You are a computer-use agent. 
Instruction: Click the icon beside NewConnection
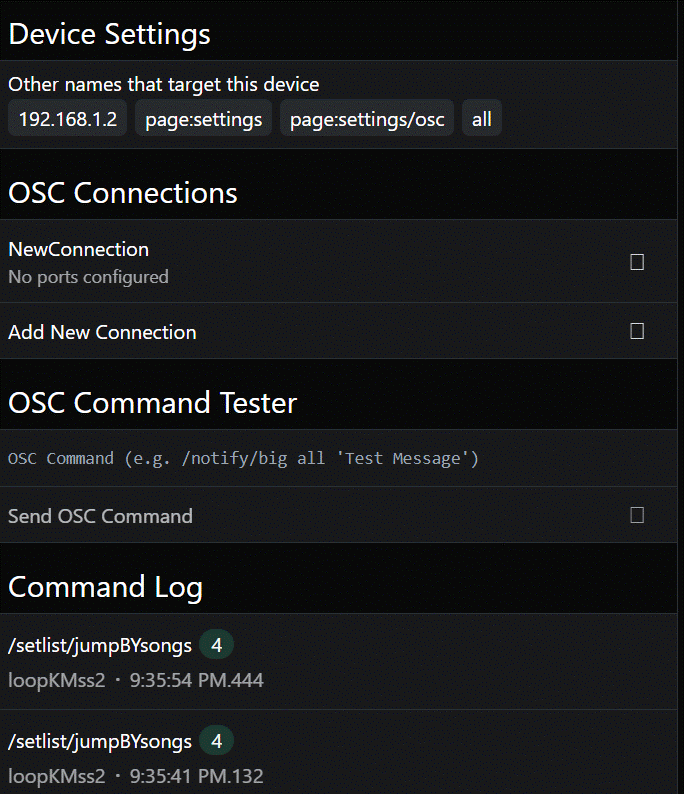[x=637, y=262]
